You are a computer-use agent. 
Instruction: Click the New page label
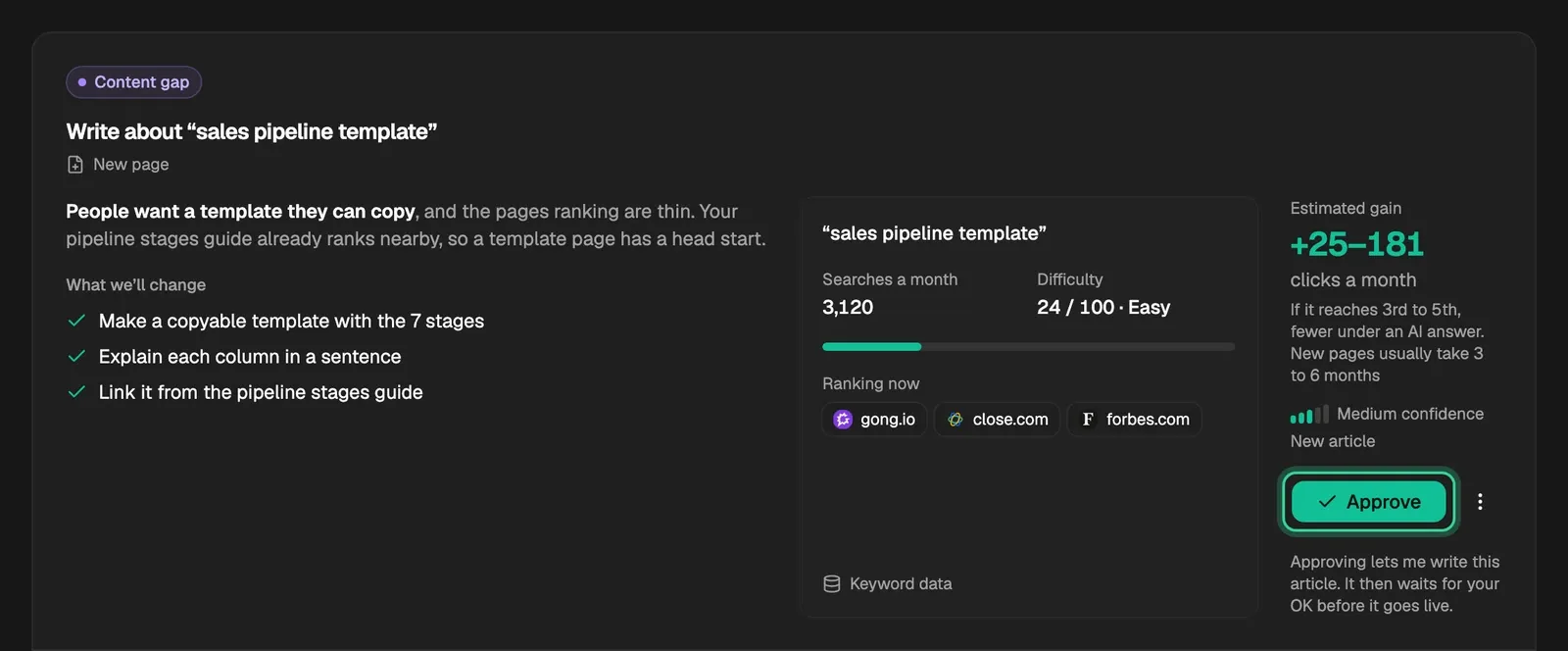(131, 164)
